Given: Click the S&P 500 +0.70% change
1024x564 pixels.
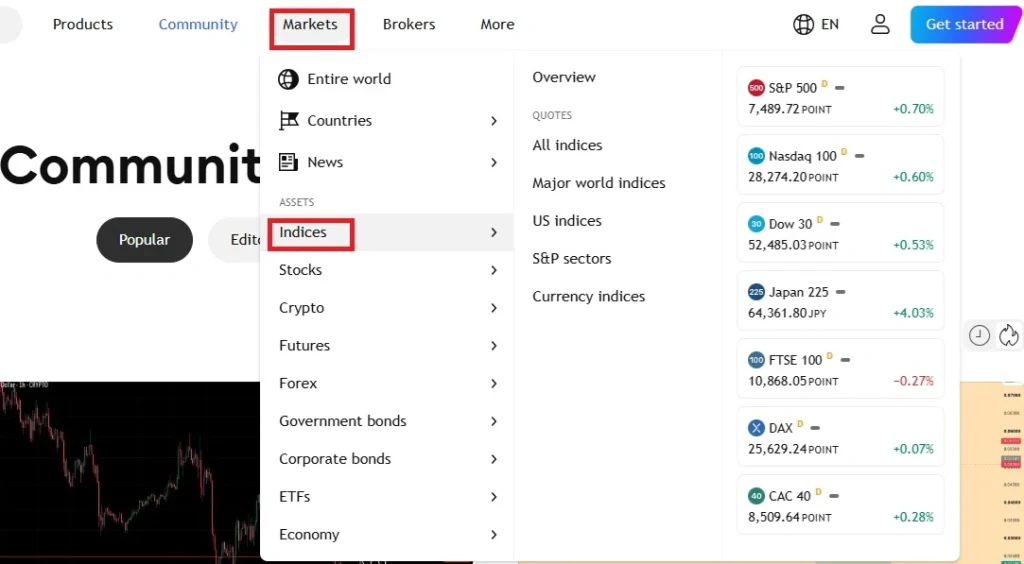Looking at the screenshot, I should [913, 109].
